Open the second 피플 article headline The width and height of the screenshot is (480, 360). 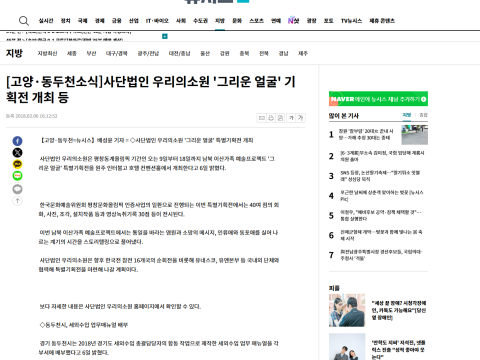point(399,349)
